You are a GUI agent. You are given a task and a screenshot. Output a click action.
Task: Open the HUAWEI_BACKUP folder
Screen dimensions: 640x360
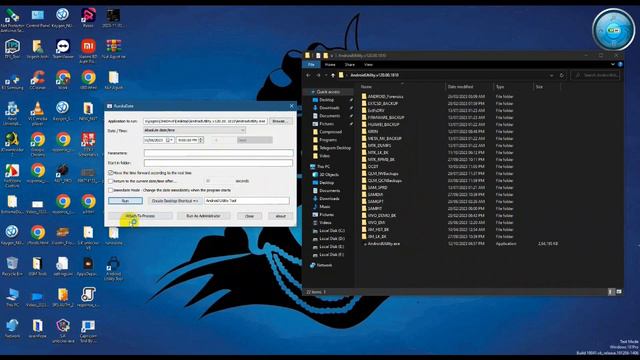383,124
